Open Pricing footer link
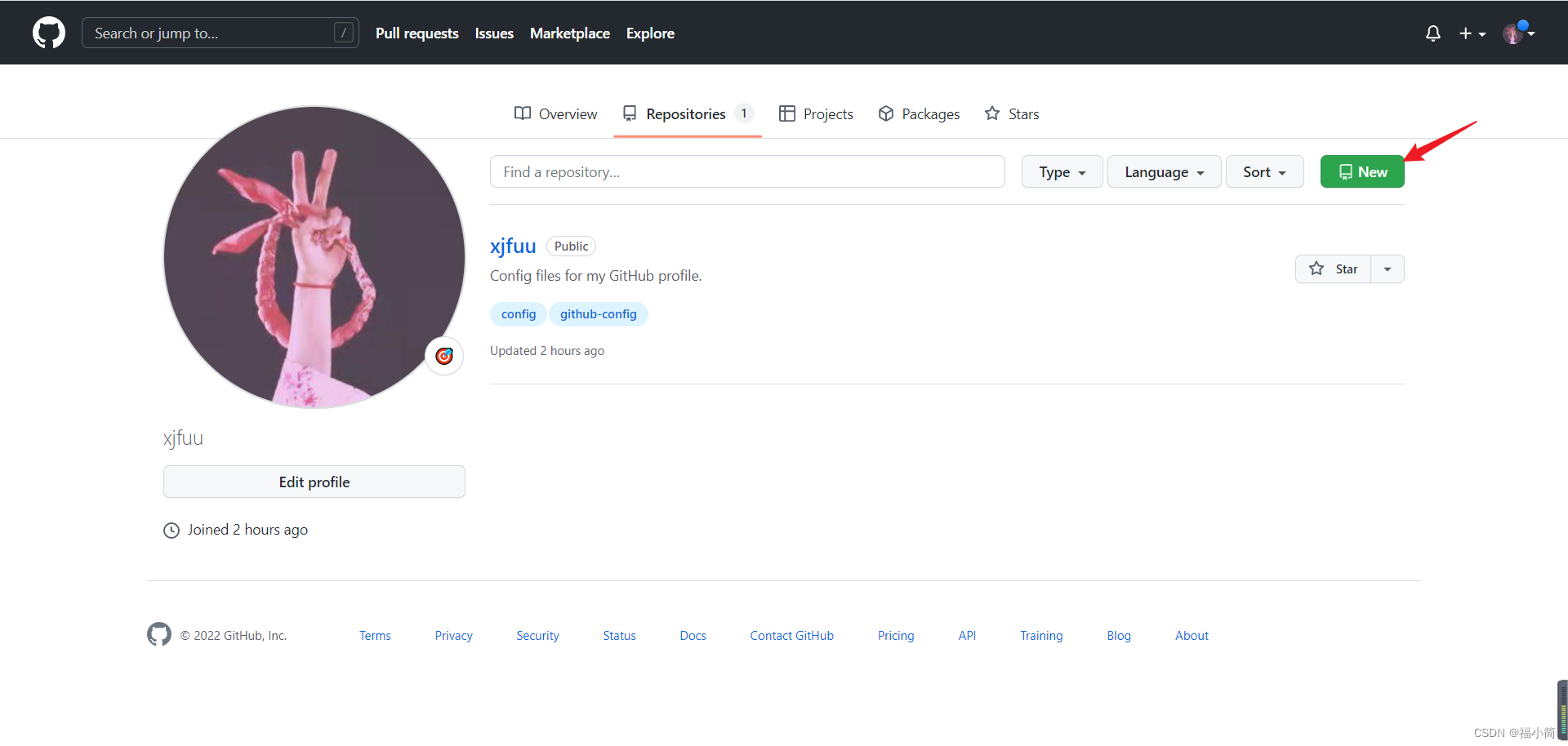The image size is (1568, 746). pos(896,635)
